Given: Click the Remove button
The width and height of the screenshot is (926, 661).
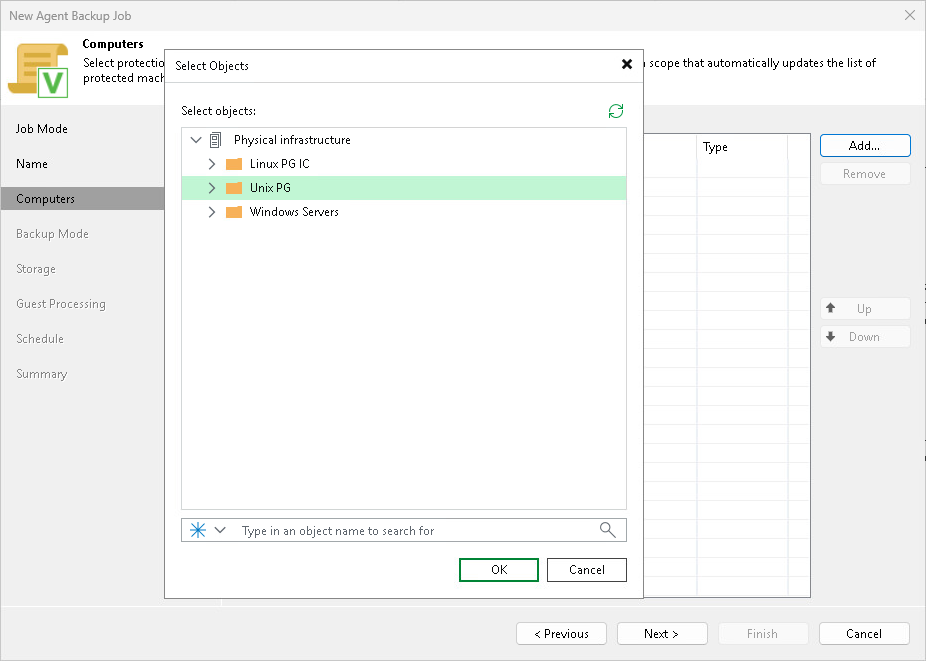Looking at the screenshot, I should pyautogui.click(x=865, y=174).
